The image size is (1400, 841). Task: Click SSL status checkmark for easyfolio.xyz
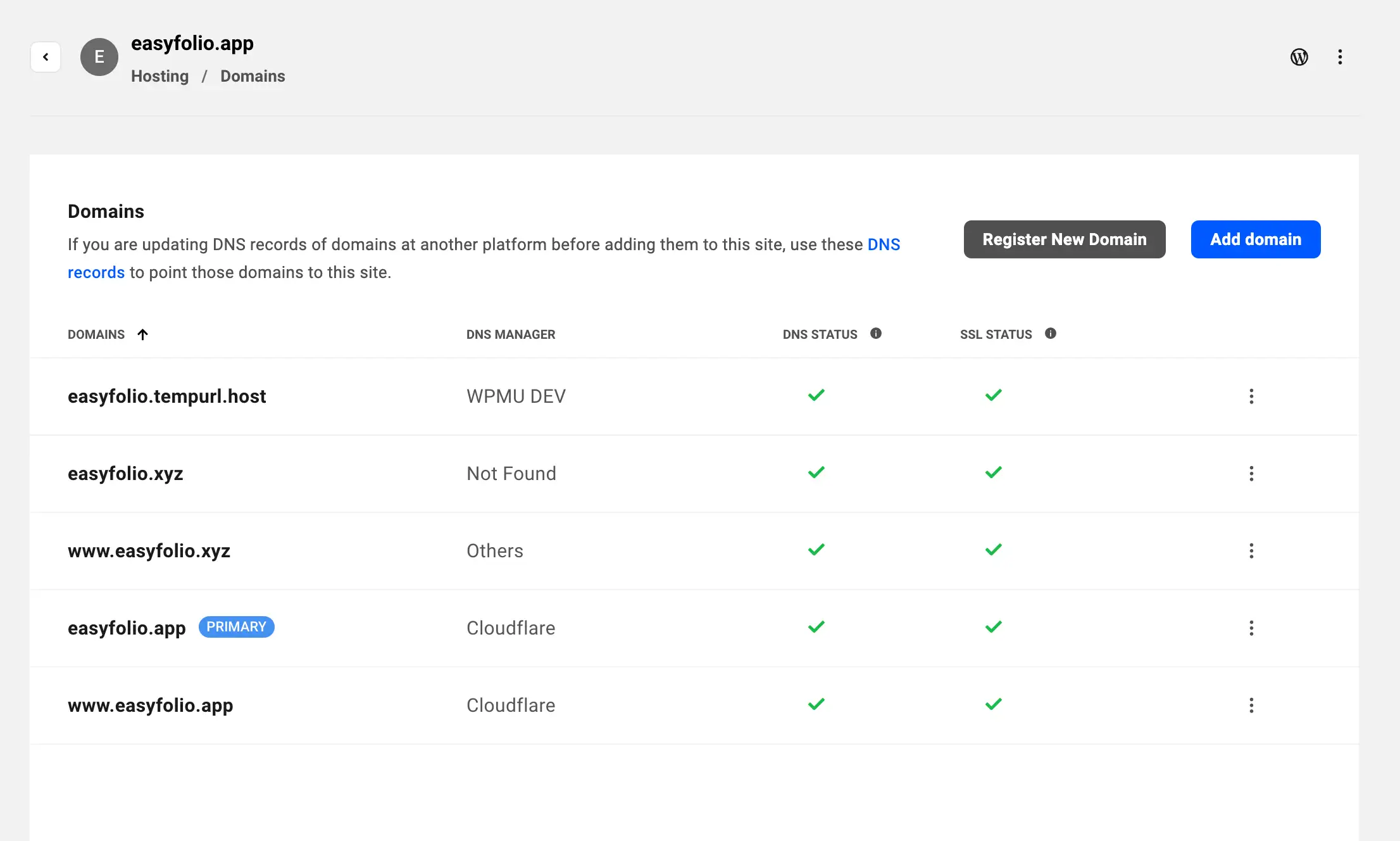pos(994,472)
